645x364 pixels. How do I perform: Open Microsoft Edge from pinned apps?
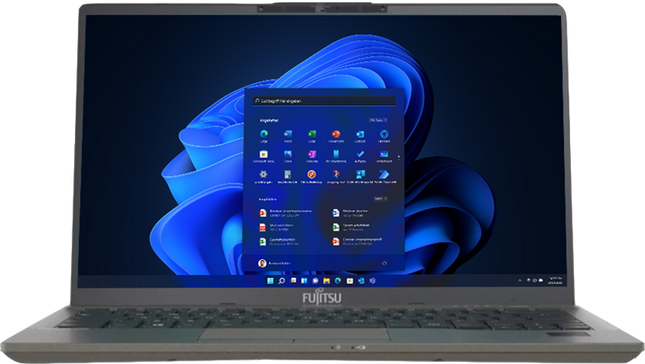pos(264,136)
